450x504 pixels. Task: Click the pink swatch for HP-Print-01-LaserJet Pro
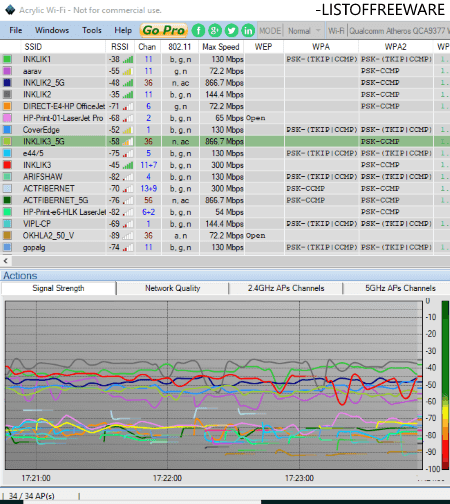(x=7, y=118)
